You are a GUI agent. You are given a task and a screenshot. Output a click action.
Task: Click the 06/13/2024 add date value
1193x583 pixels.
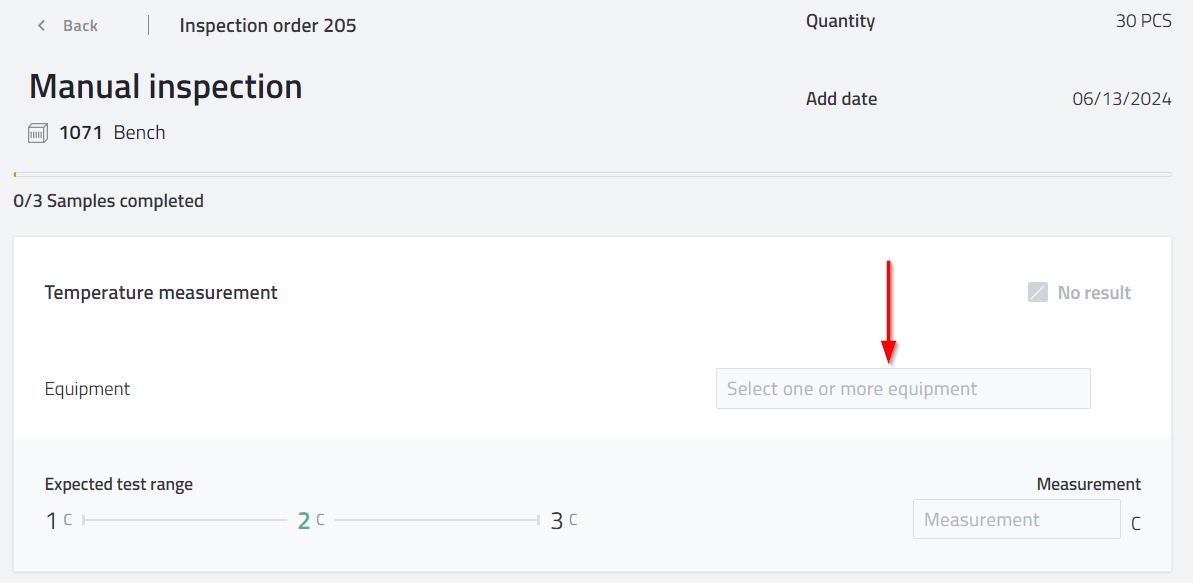[x=1121, y=99]
